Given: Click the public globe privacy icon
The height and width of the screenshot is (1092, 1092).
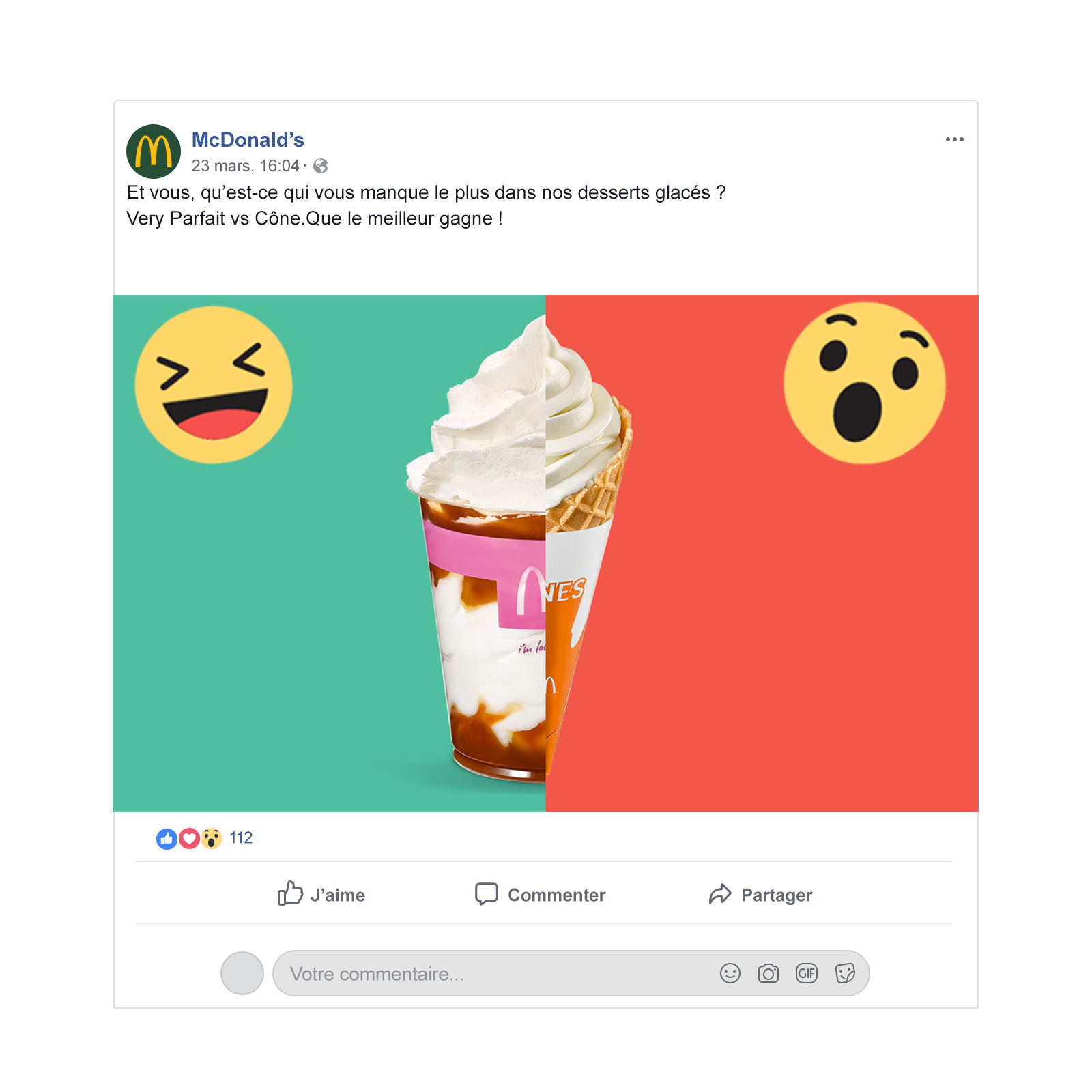Looking at the screenshot, I should (321, 166).
